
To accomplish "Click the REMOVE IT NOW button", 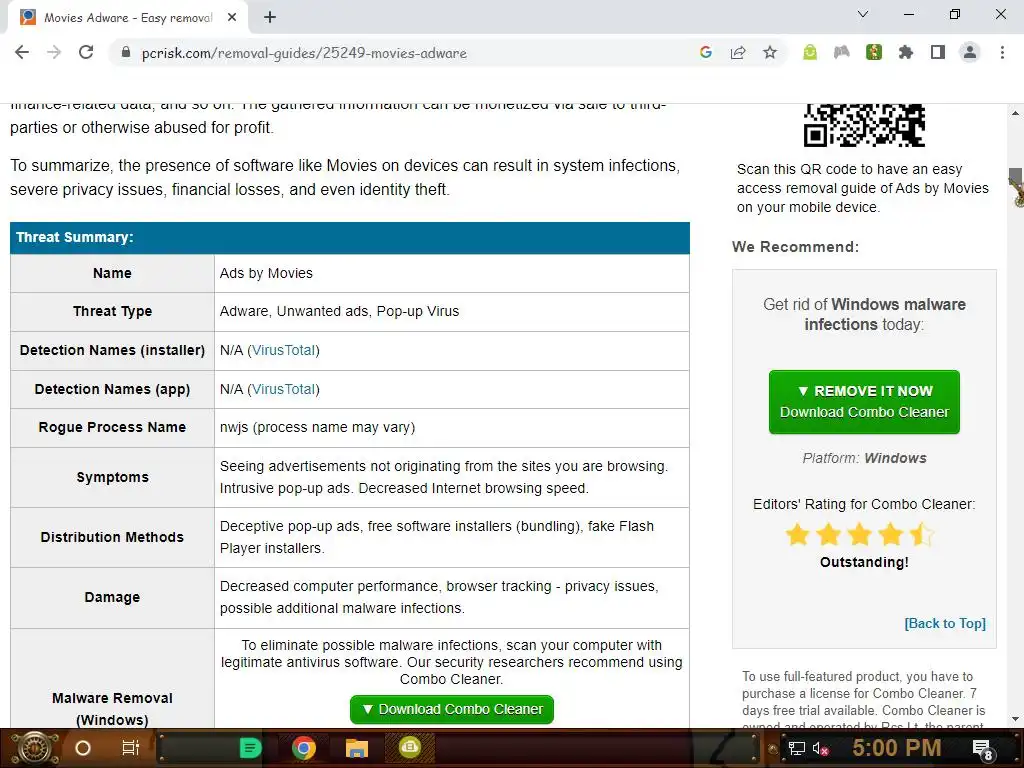I will [x=864, y=402].
